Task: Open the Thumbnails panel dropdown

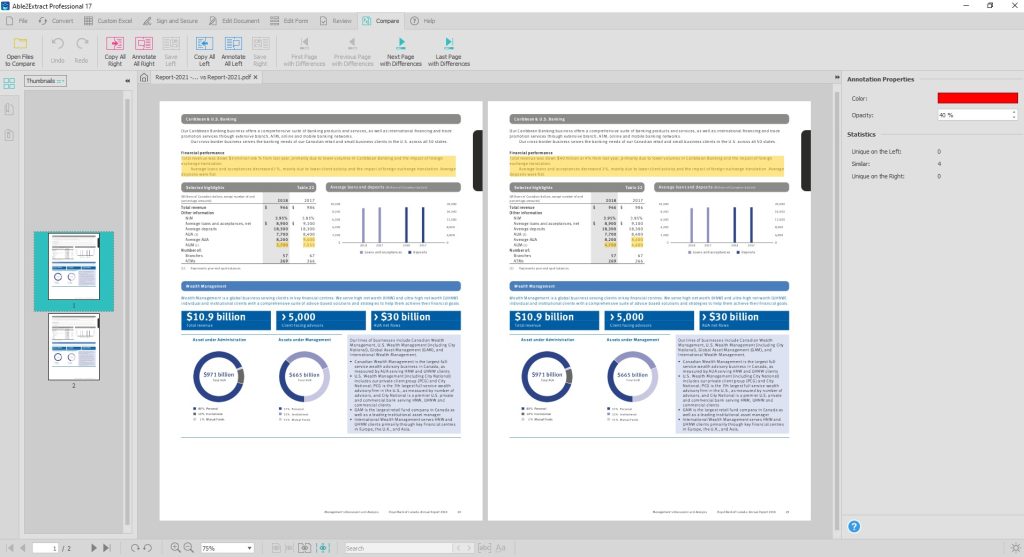Action: [45, 79]
